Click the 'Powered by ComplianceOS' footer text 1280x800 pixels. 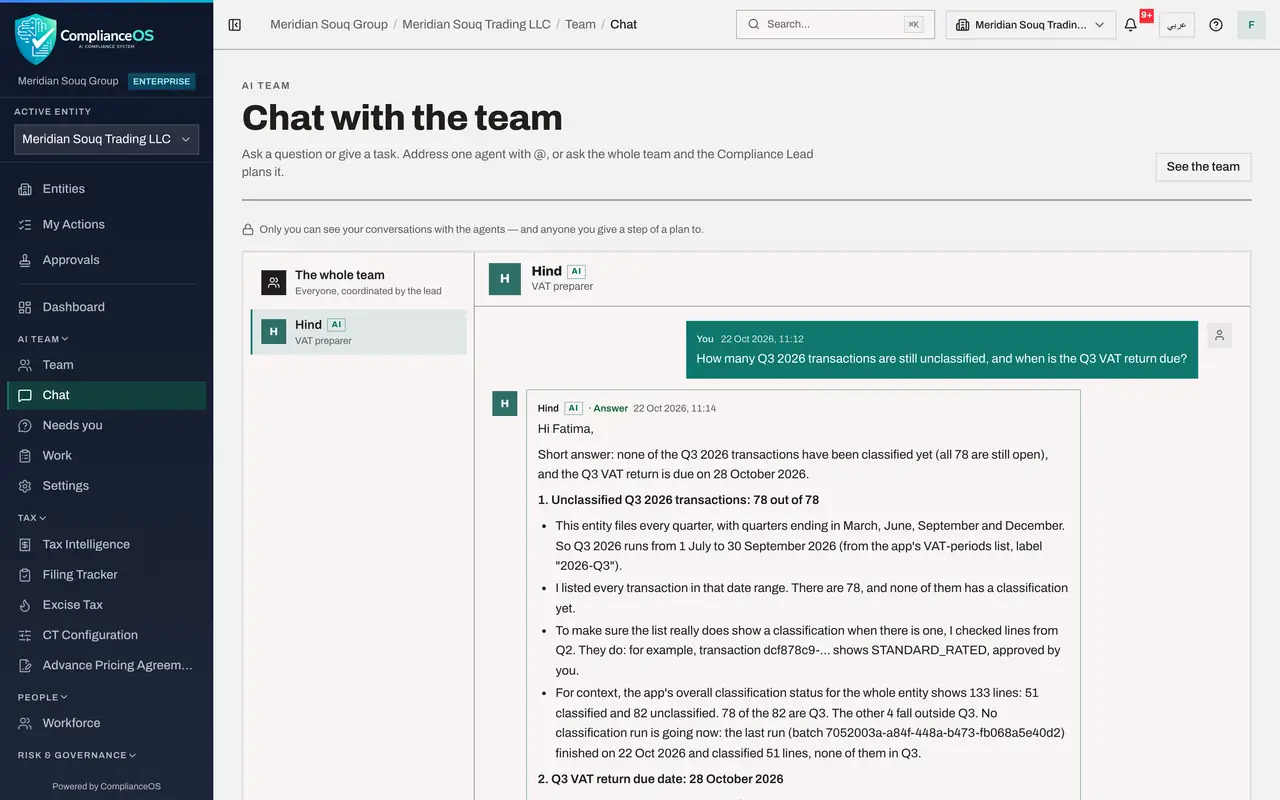[x=106, y=786]
